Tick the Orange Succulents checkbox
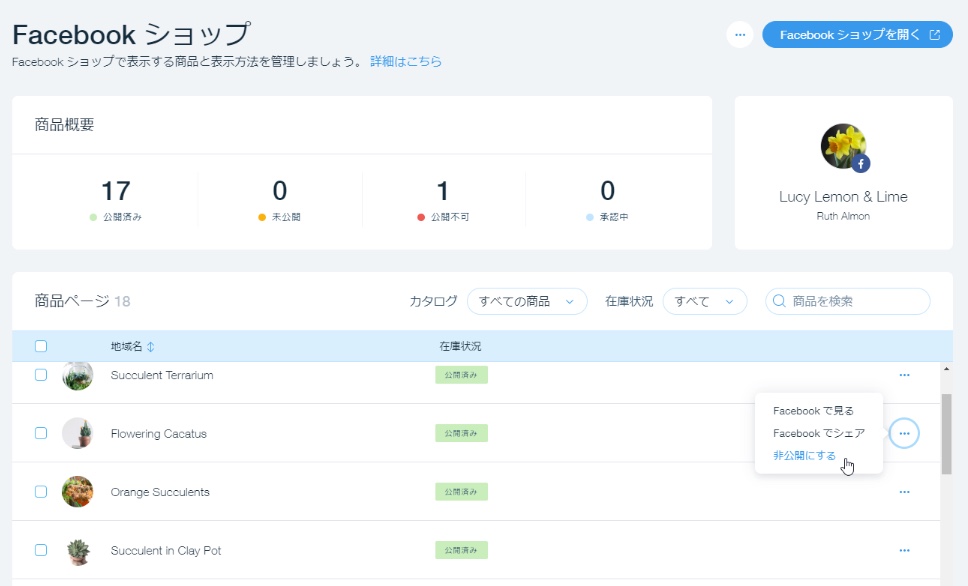968x586 pixels. pyautogui.click(x=41, y=492)
